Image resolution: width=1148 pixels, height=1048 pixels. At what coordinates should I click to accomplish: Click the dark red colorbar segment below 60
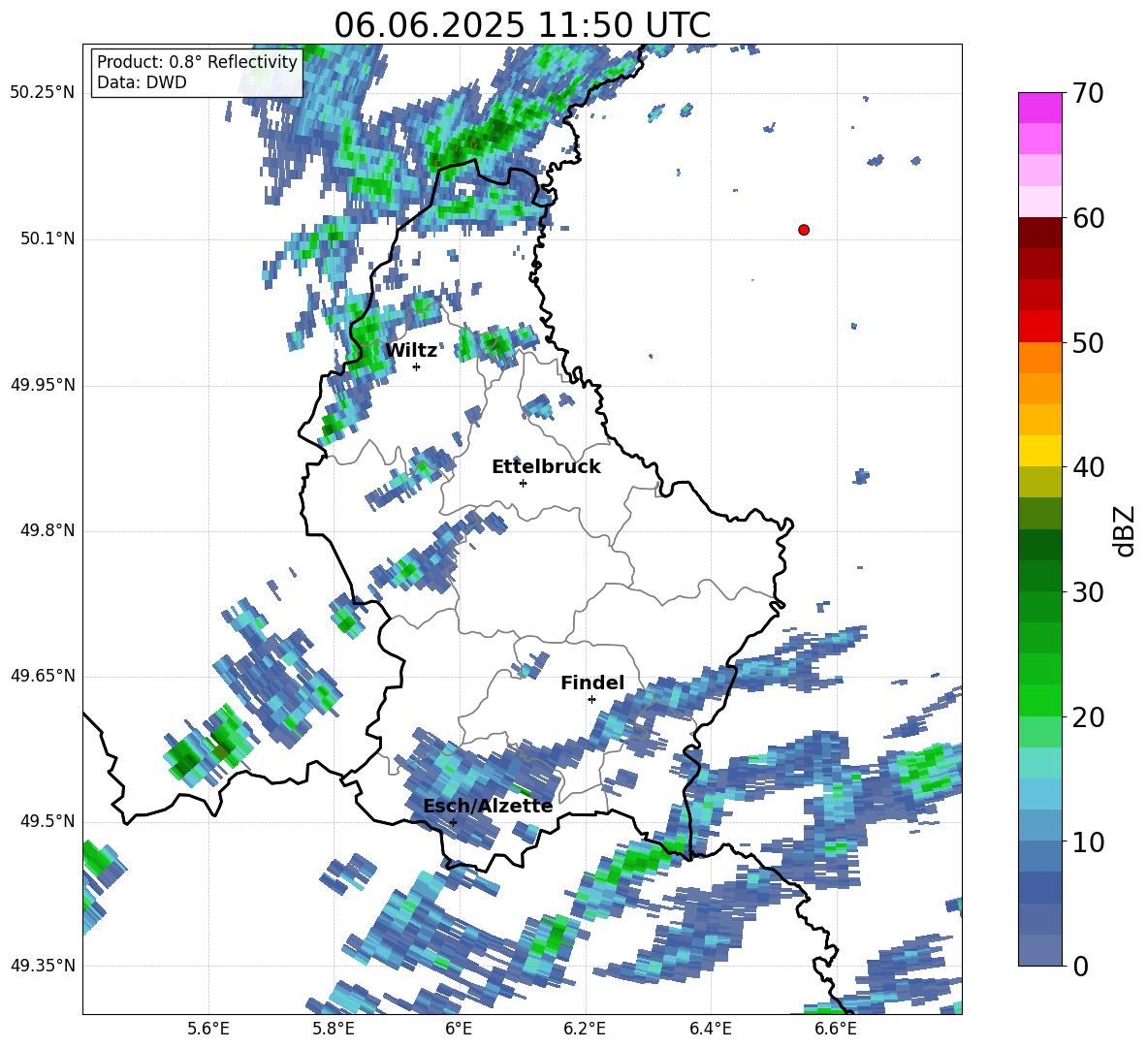pyautogui.click(x=1040, y=232)
